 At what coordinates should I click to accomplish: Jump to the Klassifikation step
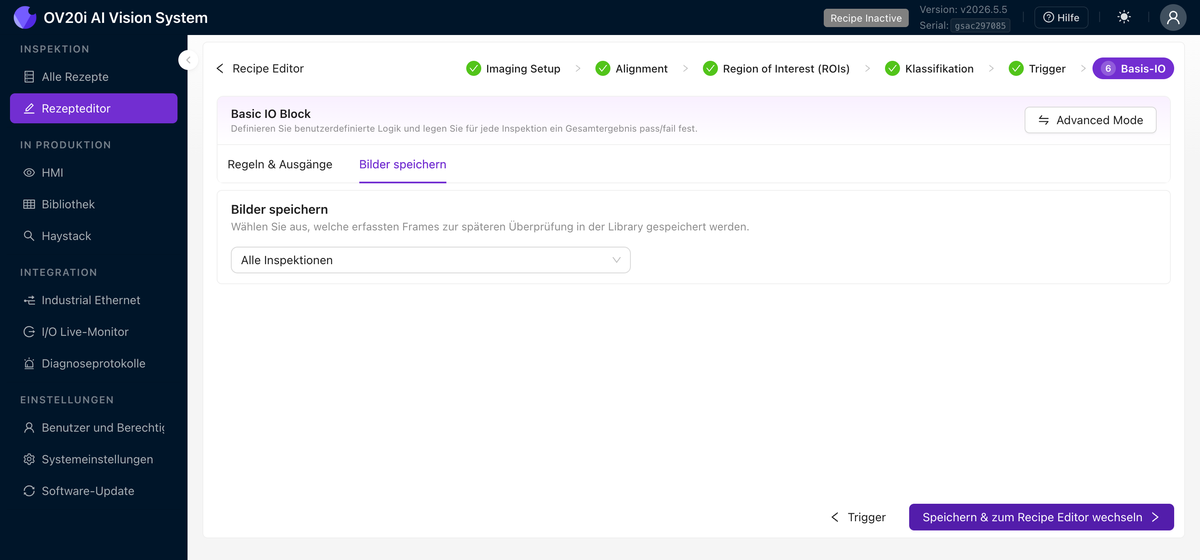coord(929,69)
